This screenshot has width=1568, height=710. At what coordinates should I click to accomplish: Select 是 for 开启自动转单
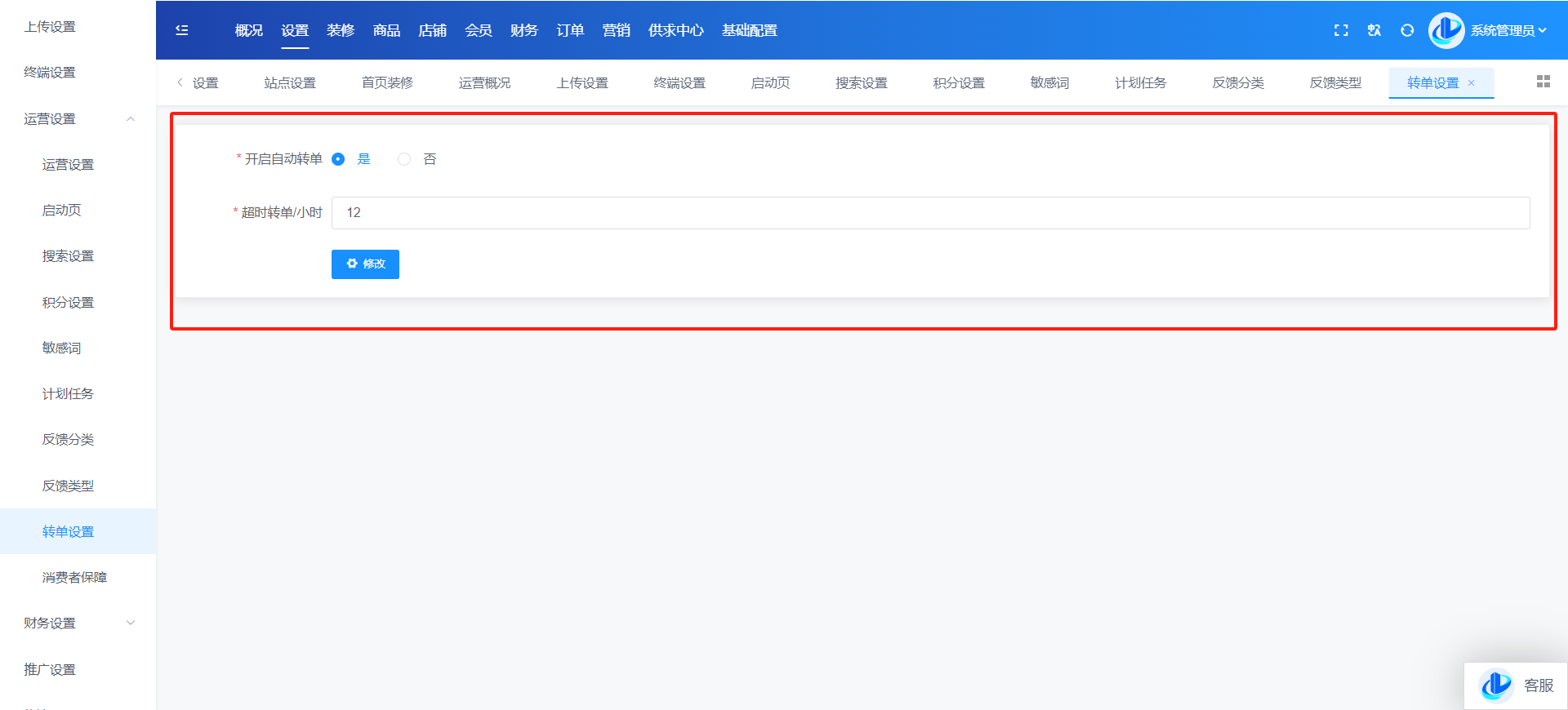pyautogui.click(x=338, y=159)
